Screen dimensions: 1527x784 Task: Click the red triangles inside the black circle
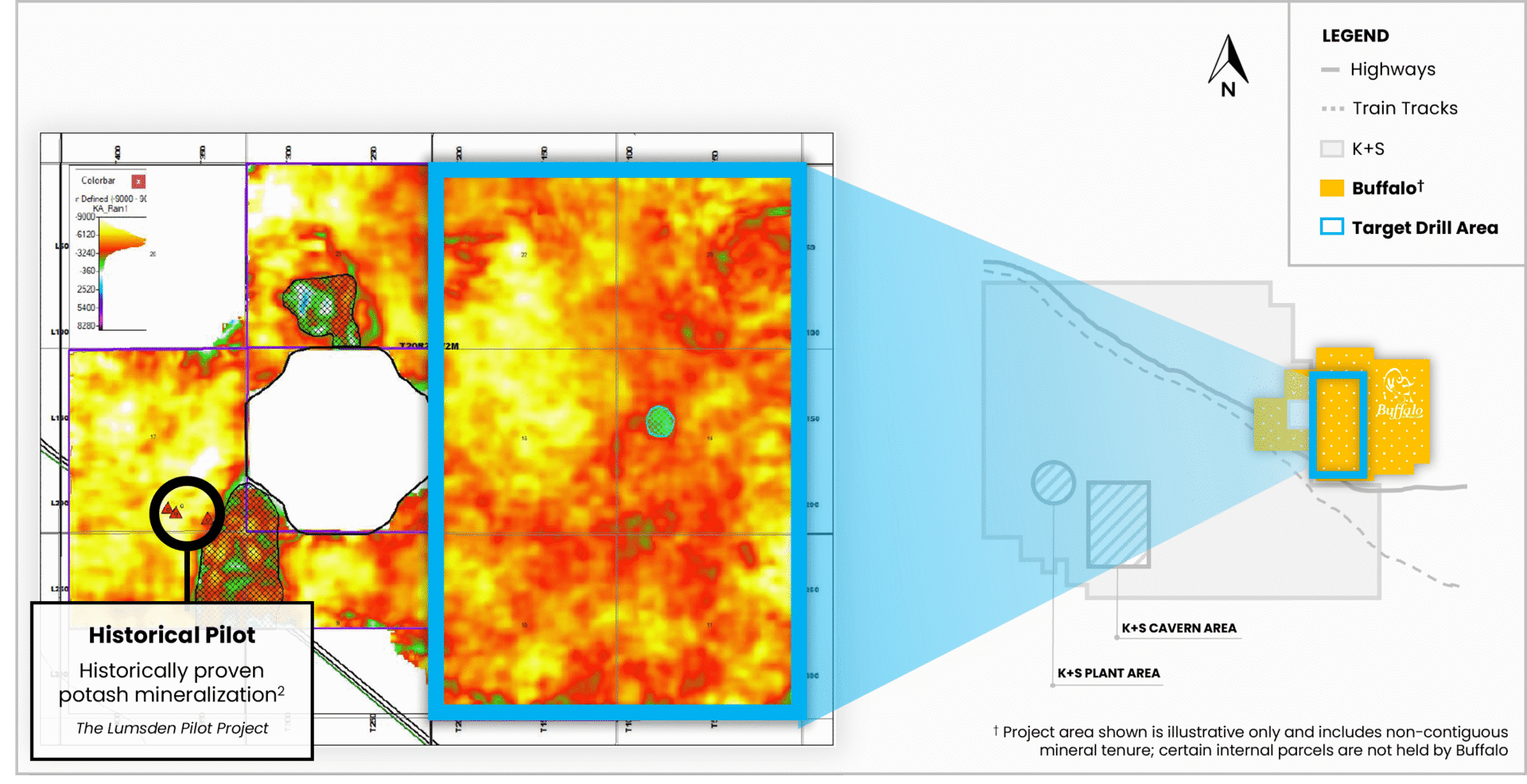173,510
